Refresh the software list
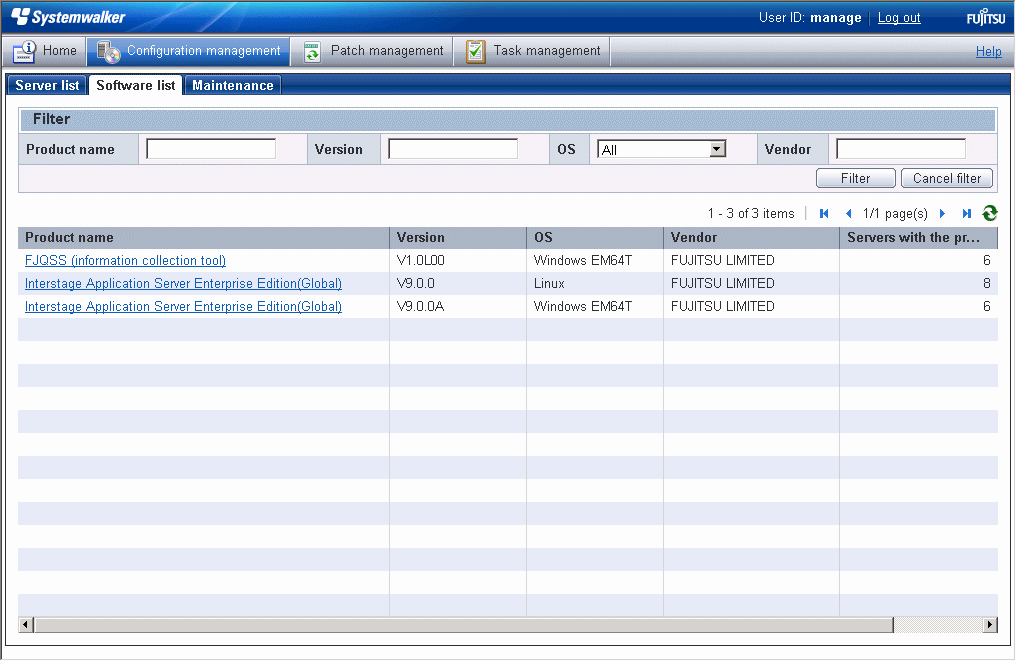 click(x=989, y=213)
